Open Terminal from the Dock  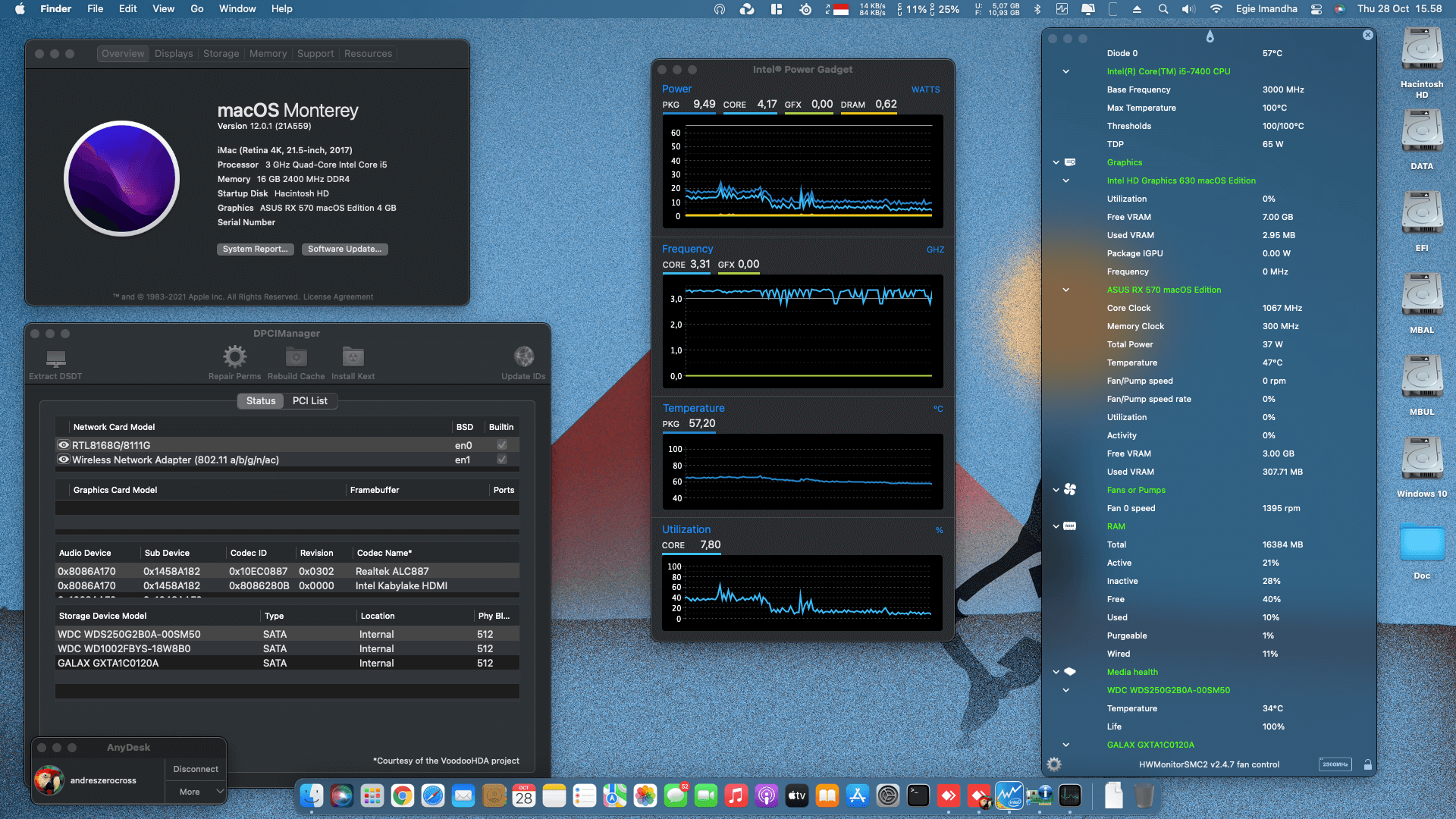[x=918, y=795]
